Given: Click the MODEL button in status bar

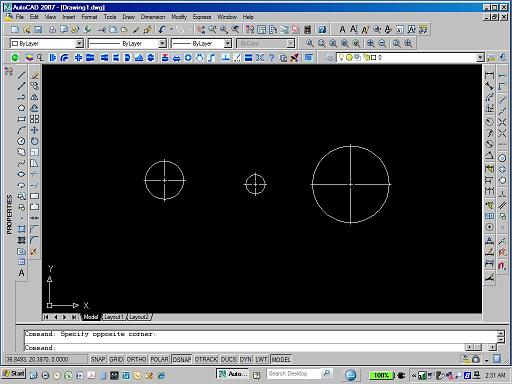Looking at the screenshot, I should pos(281,359).
